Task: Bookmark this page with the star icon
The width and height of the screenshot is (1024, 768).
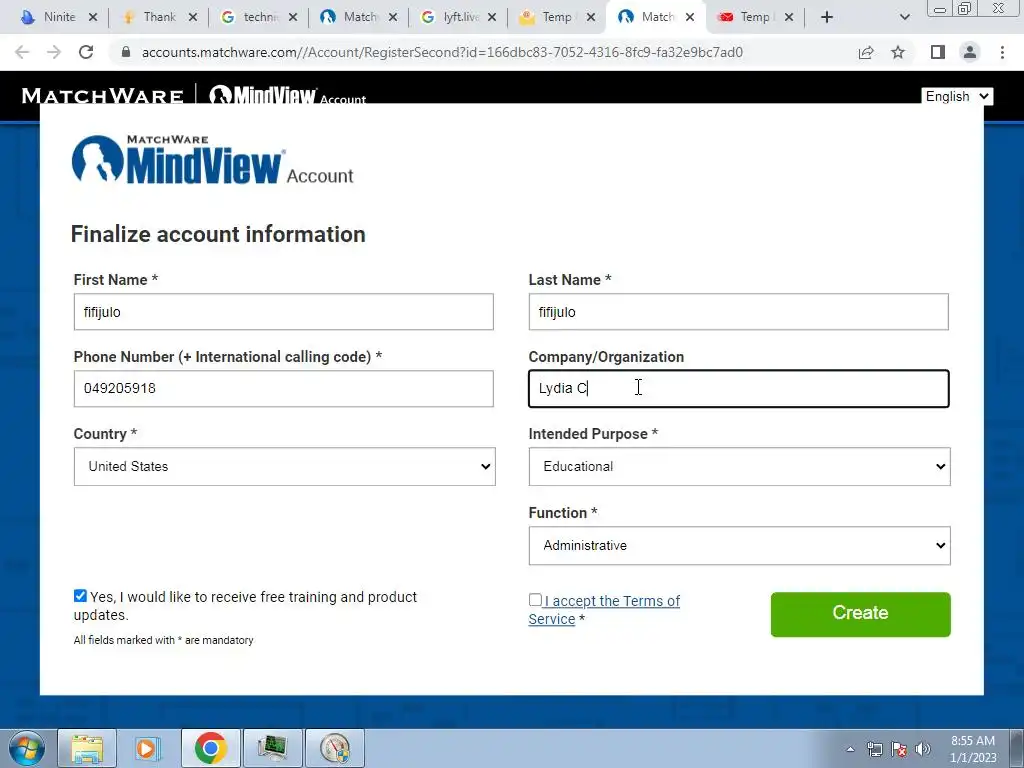Action: point(898,52)
